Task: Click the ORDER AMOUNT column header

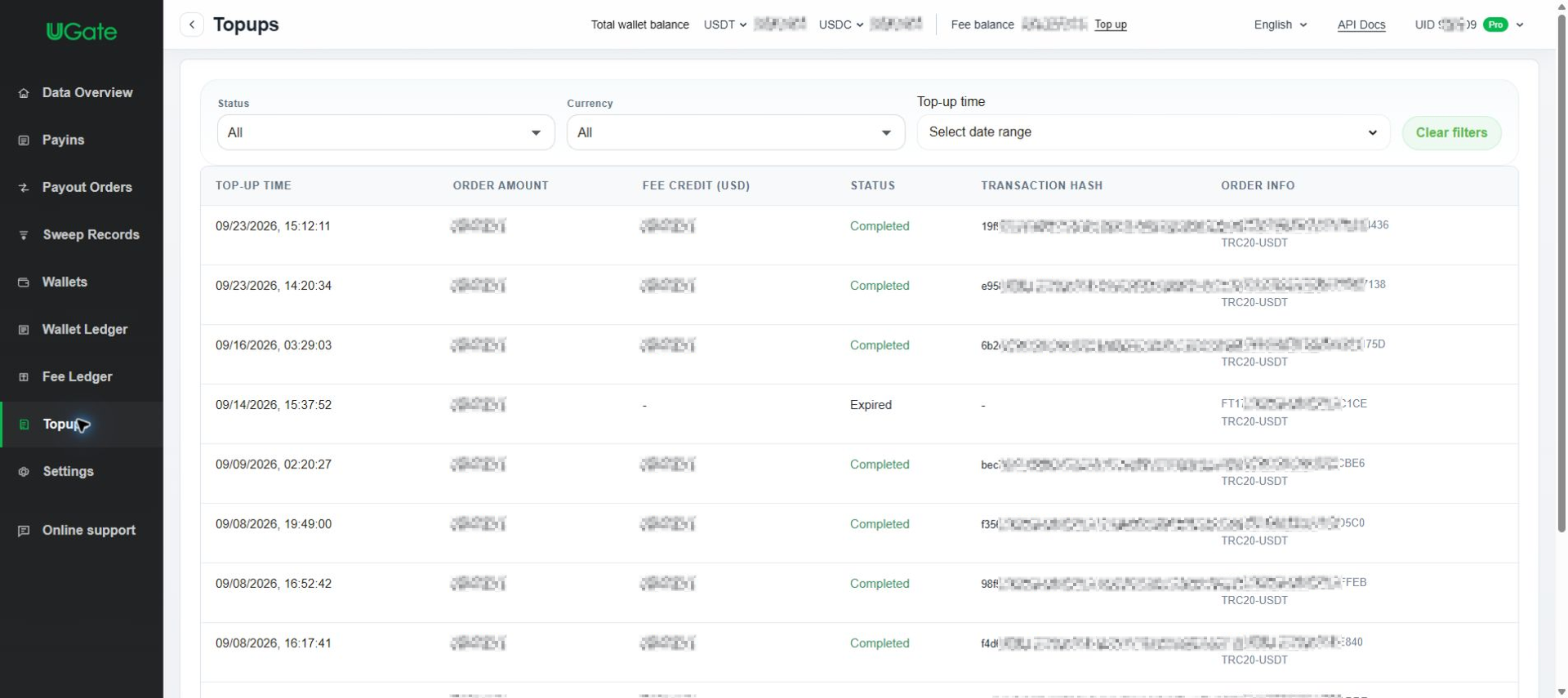Action: click(501, 185)
